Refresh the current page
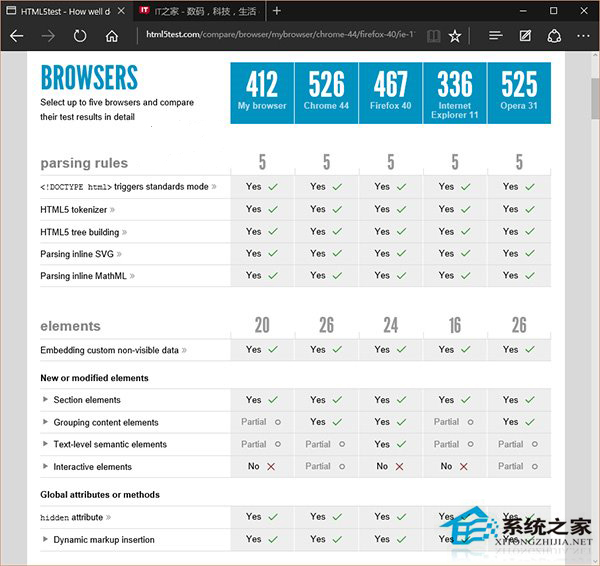Viewport: 600px width, 566px height. click(x=80, y=36)
